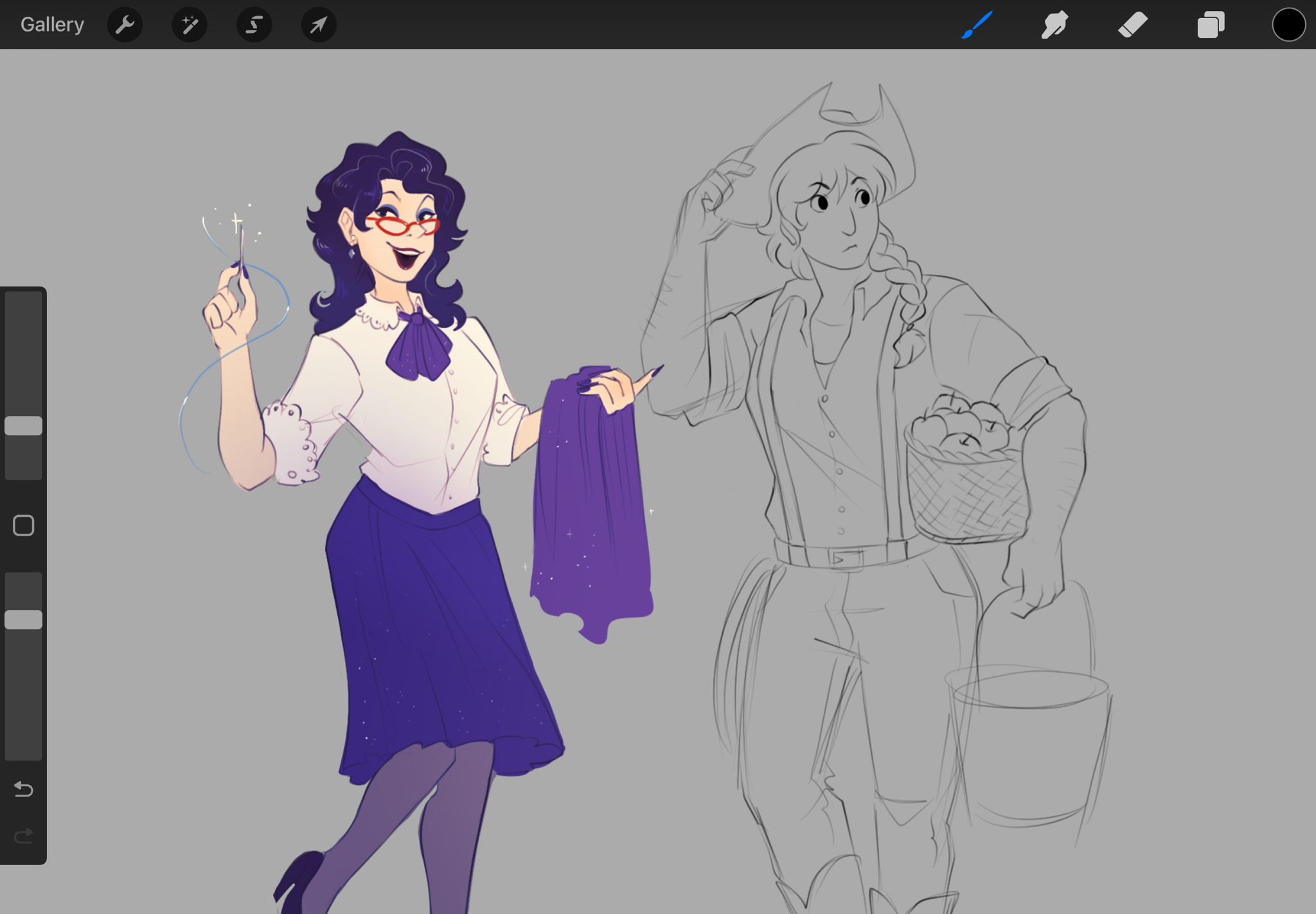
Task: Open the Gallery view
Action: (52, 24)
